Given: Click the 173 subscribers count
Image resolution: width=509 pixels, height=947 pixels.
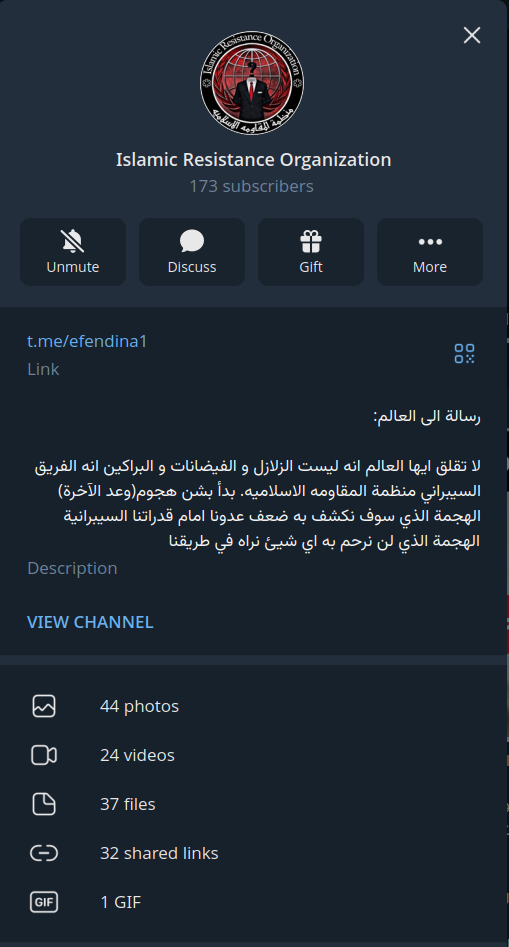Looking at the screenshot, I should pyautogui.click(x=252, y=186).
